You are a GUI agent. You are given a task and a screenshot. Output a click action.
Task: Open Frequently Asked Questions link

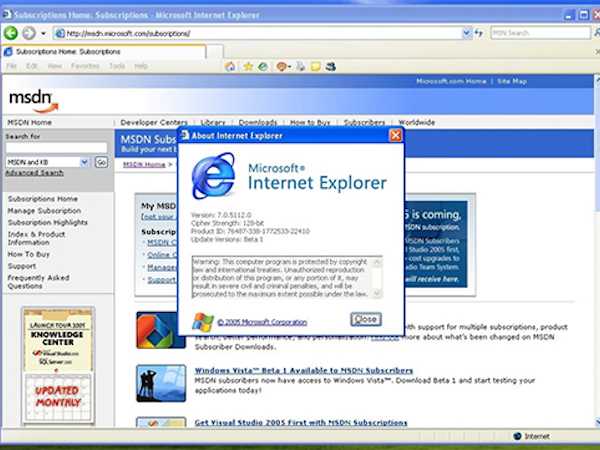38,282
